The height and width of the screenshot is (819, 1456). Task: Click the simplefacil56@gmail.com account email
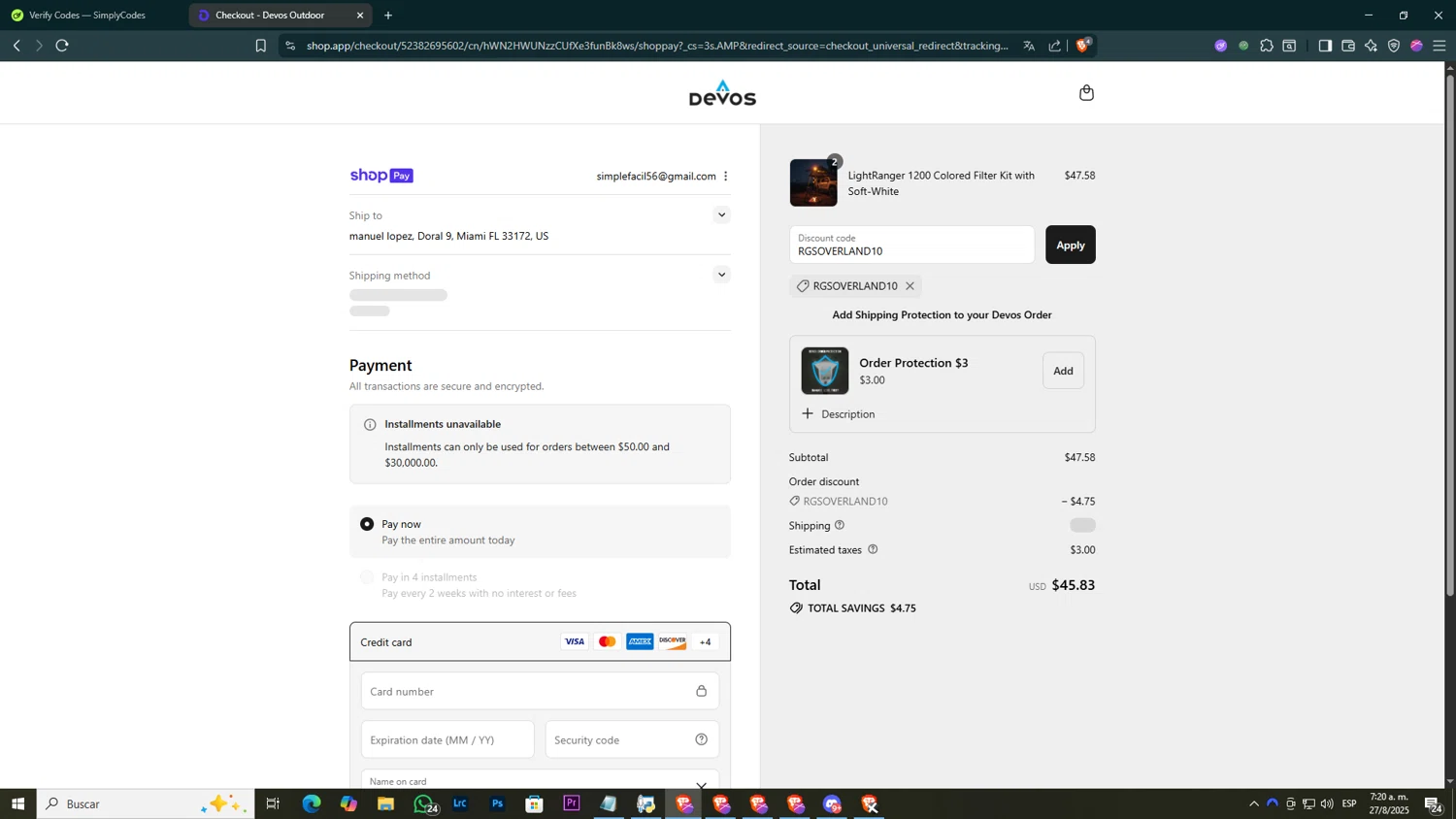pyautogui.click(x=656, y=177)
